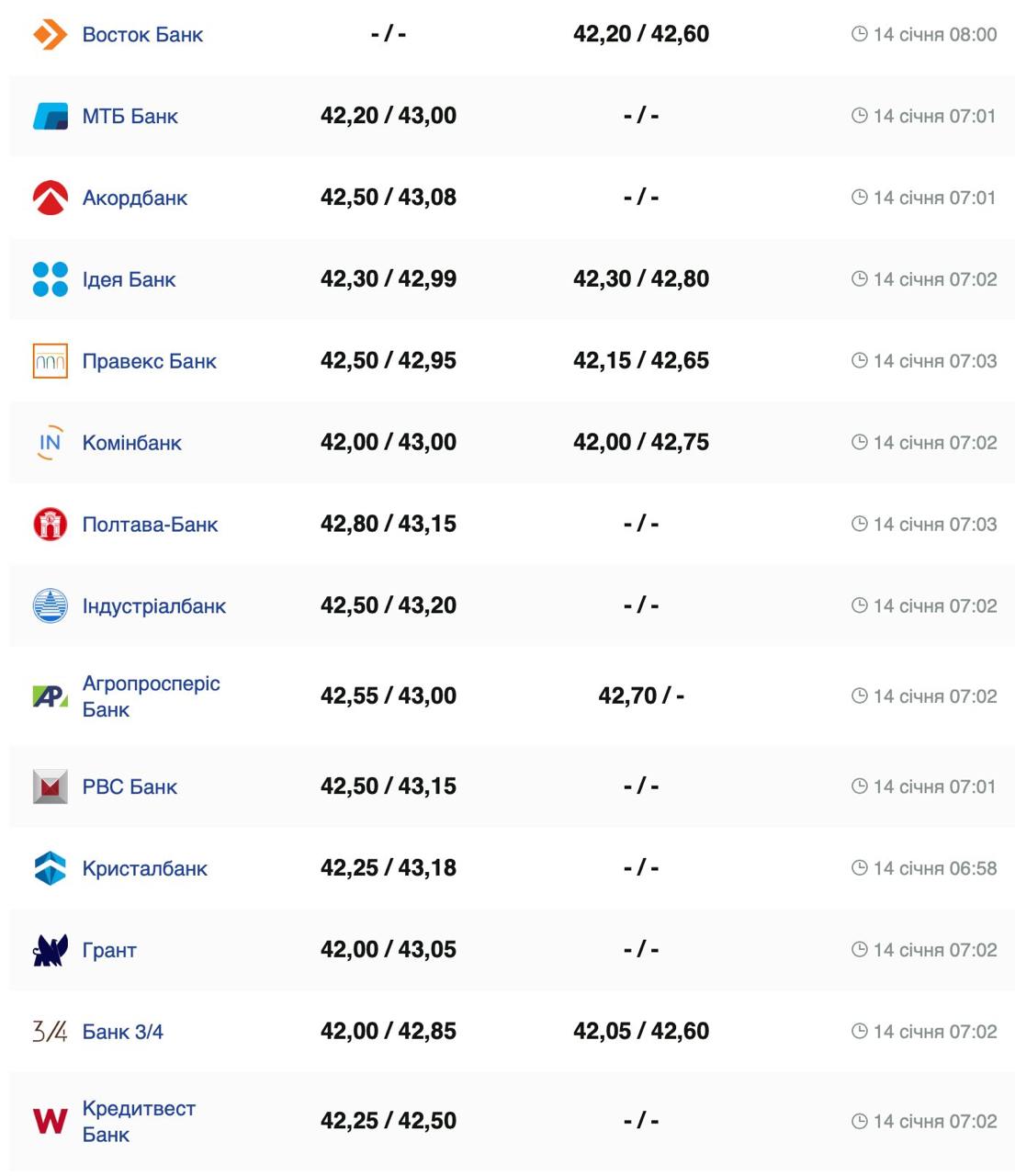Click the Полтава-Банк red round logo
This screenshot has width=1015, height=1176.
pos(50,525)
